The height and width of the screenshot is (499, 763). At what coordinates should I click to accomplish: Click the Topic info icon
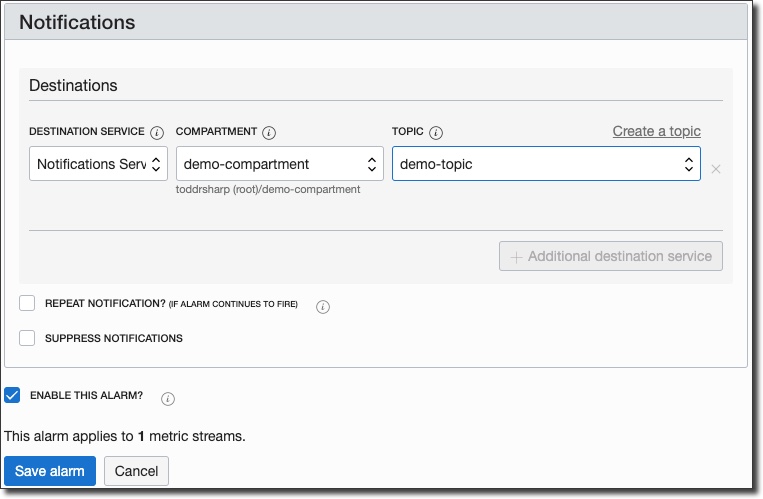click(436, 132)
